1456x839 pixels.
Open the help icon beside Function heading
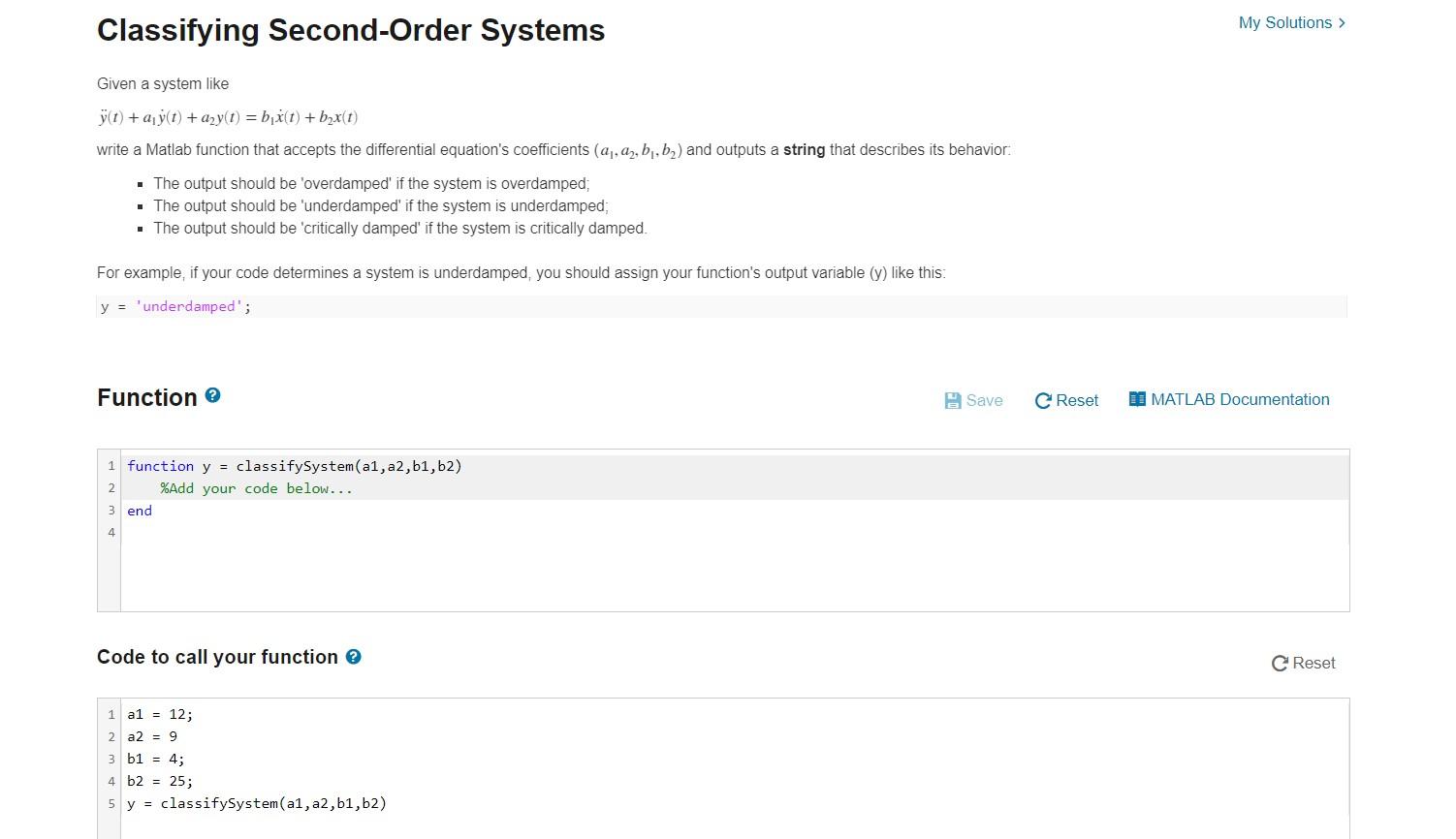click(x=212, y=395)
